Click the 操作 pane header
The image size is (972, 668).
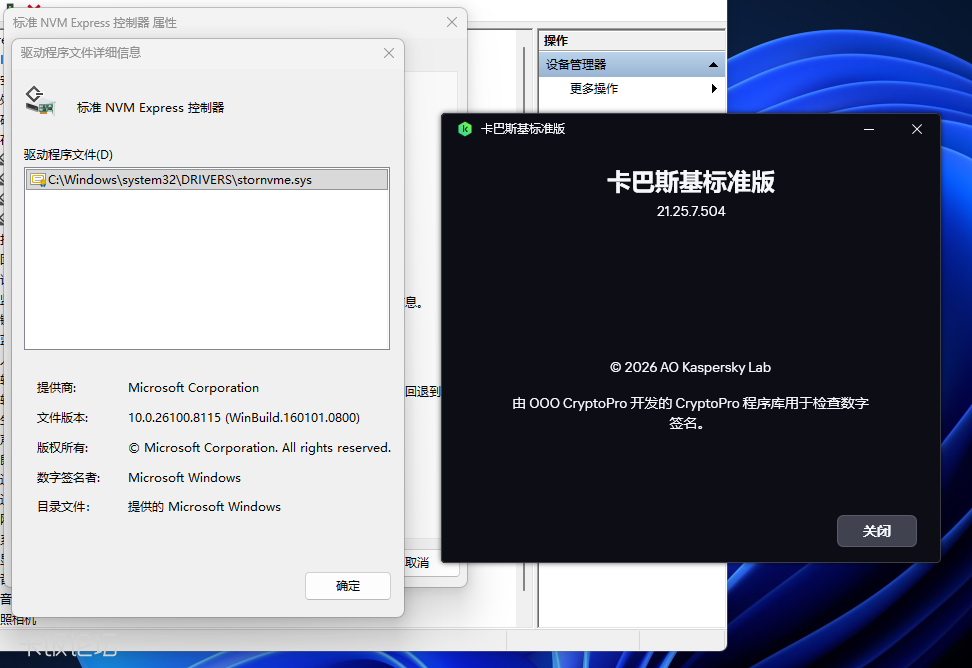[632, 41]
